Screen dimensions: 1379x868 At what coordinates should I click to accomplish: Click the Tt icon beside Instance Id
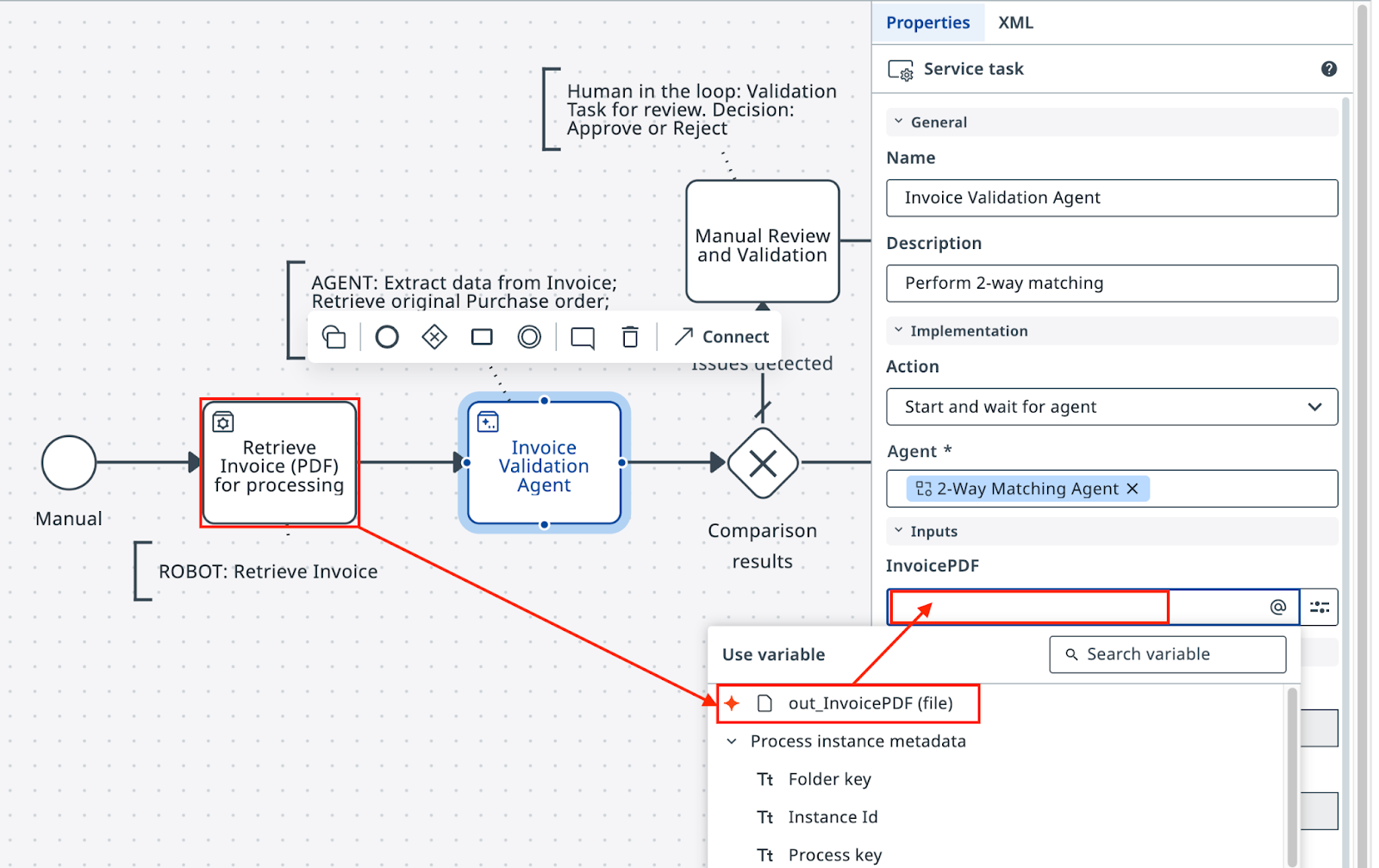(765, 817)
